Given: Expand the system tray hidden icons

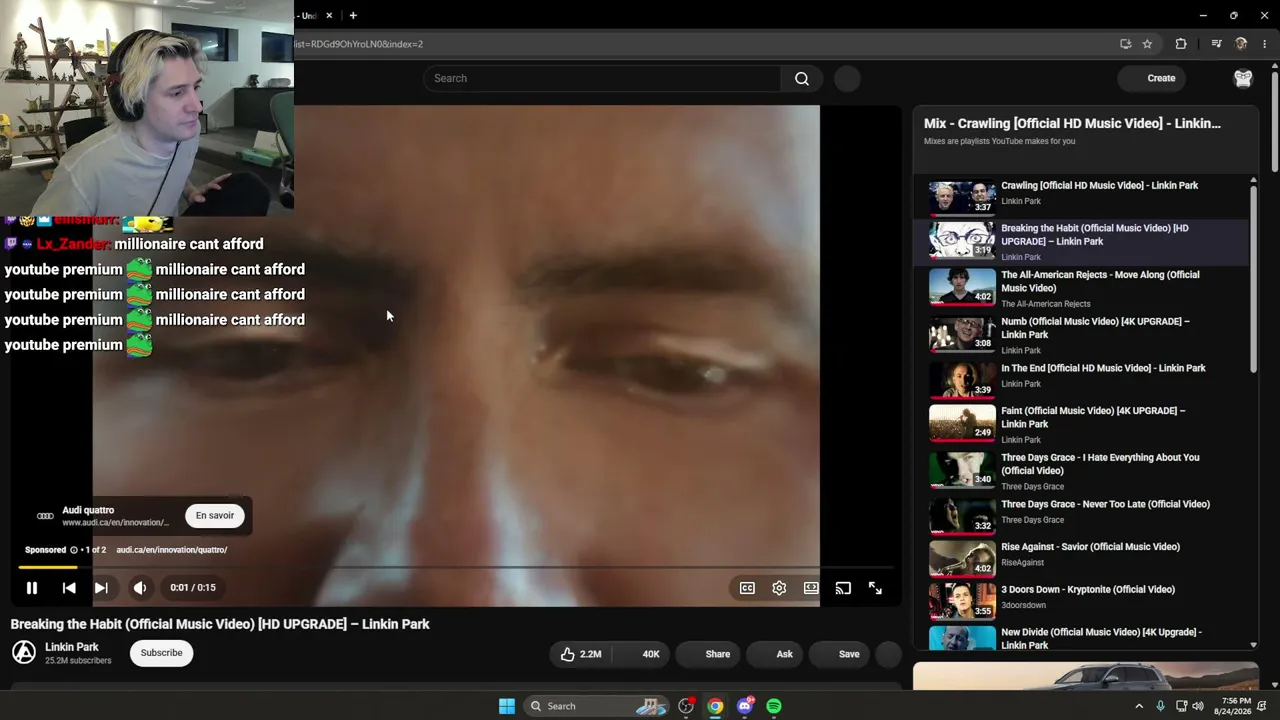Looking at the screenshot, I should (1138, 706).
